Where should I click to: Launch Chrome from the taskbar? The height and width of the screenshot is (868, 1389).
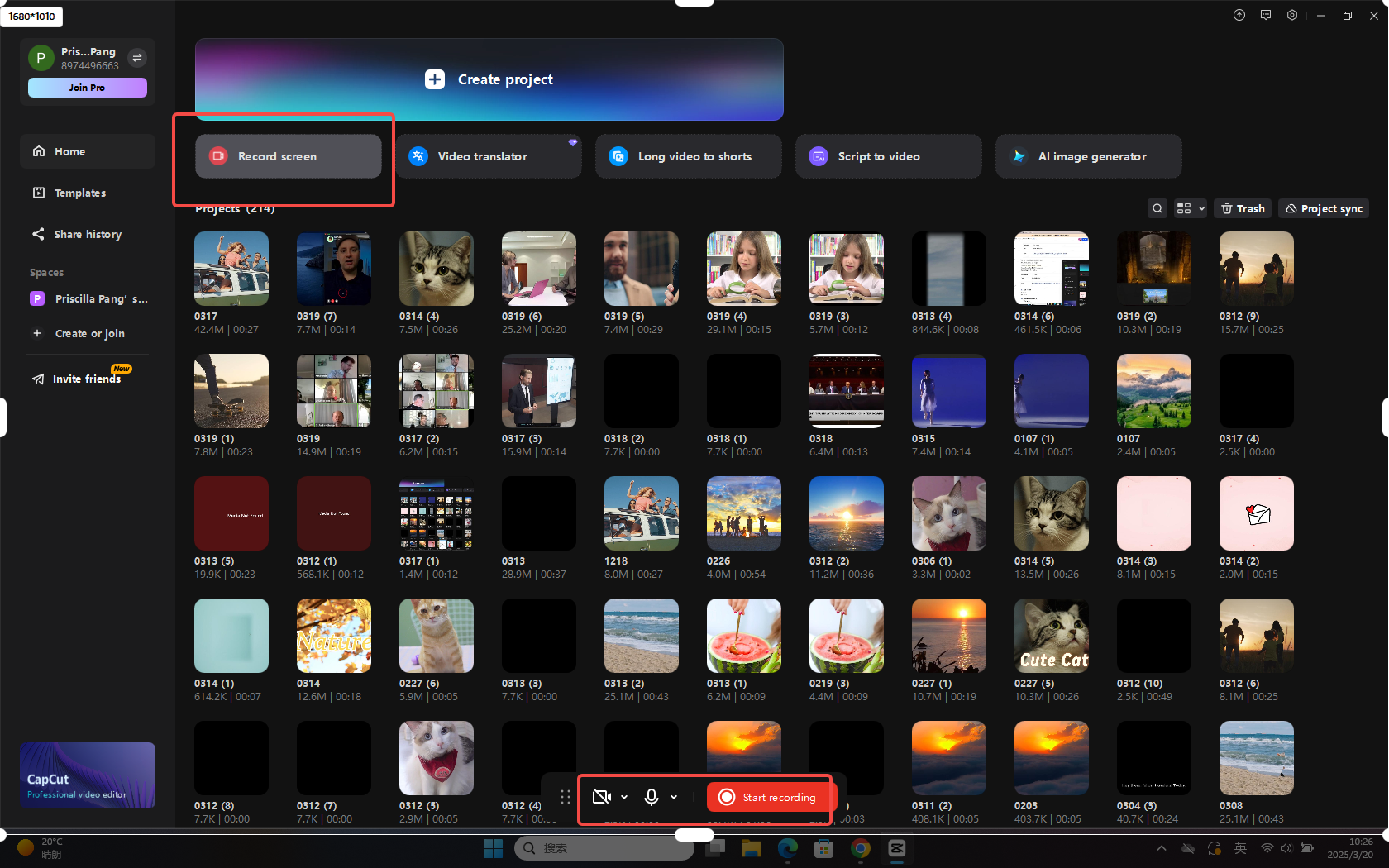(x=860, y=848)
